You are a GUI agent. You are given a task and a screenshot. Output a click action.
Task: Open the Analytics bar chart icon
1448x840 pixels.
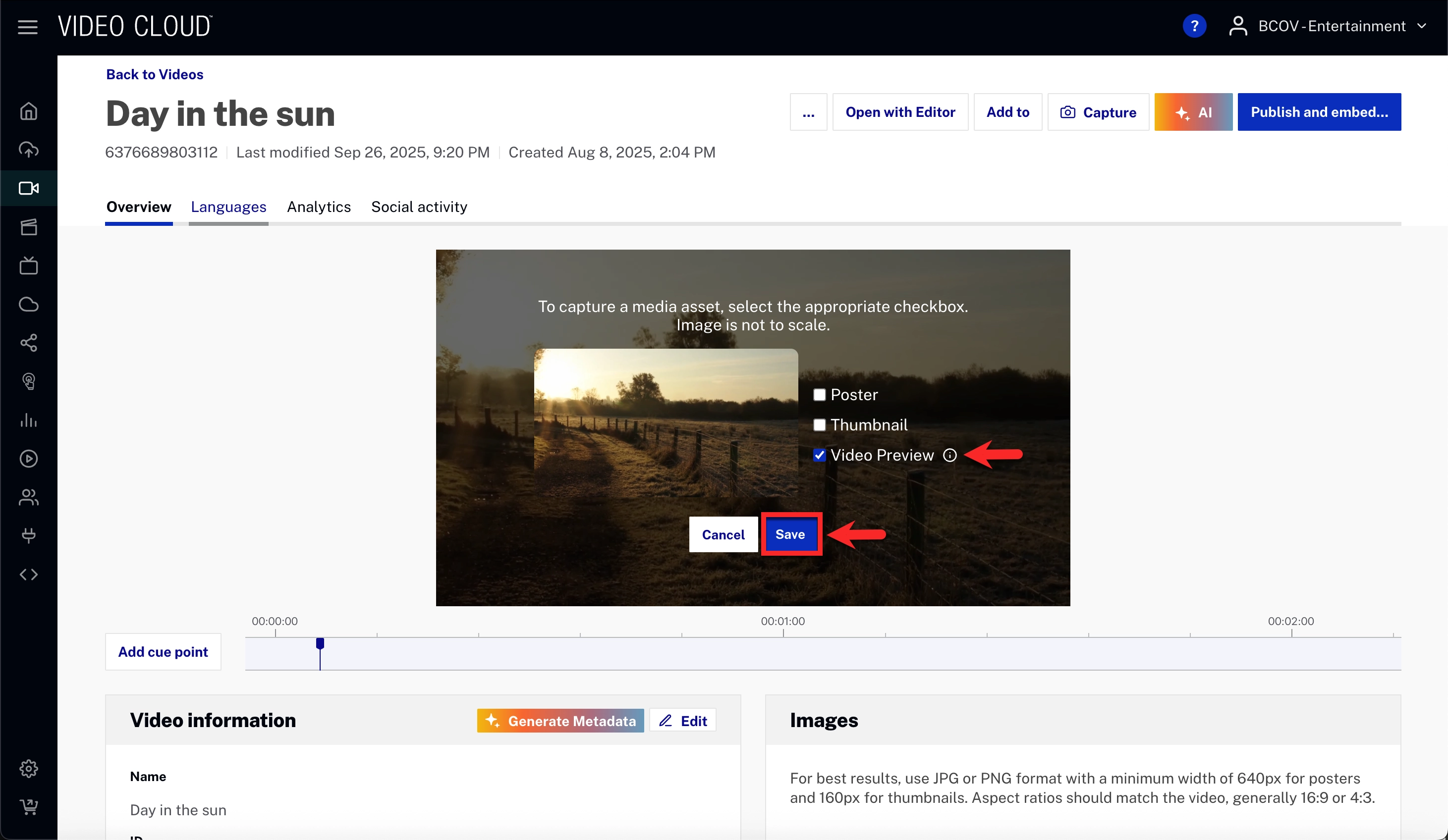(x=29, y=420)
